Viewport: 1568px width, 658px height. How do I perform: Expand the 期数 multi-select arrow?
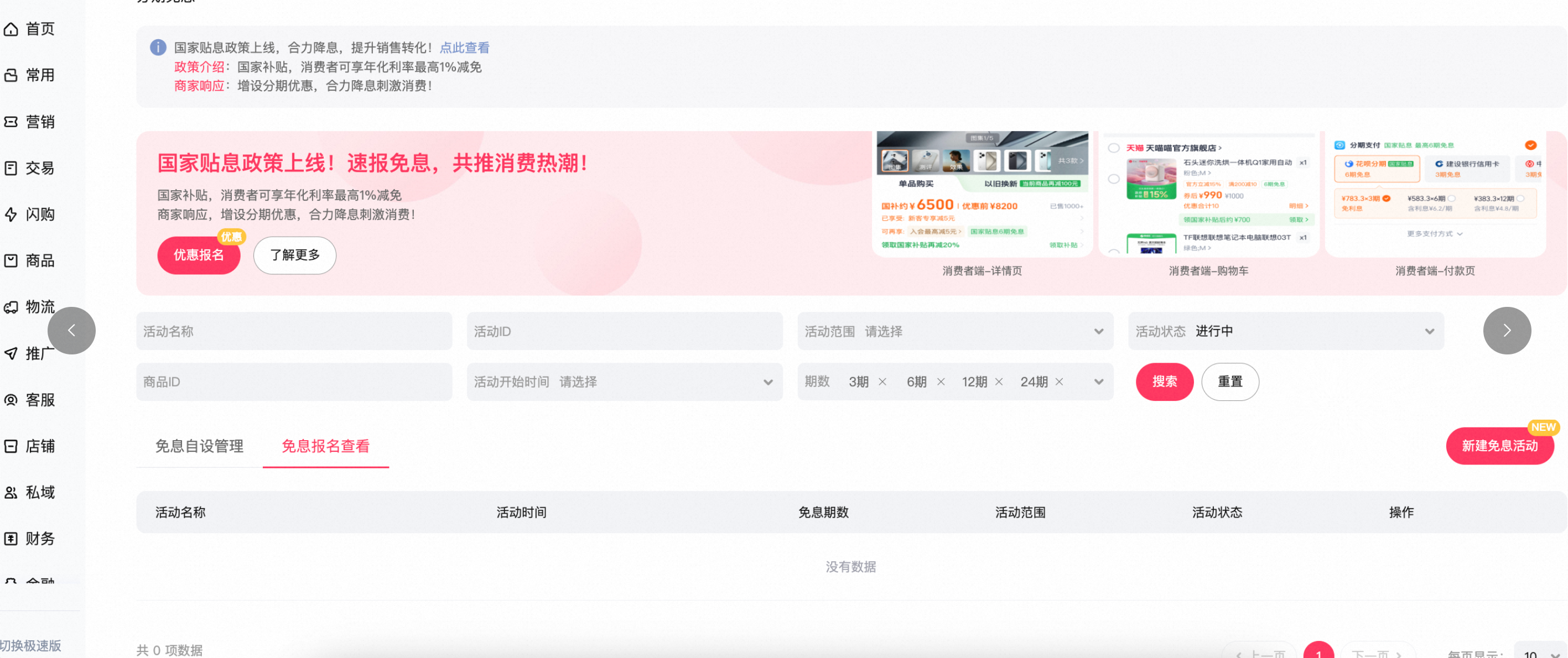click(x=1099, y=382)
